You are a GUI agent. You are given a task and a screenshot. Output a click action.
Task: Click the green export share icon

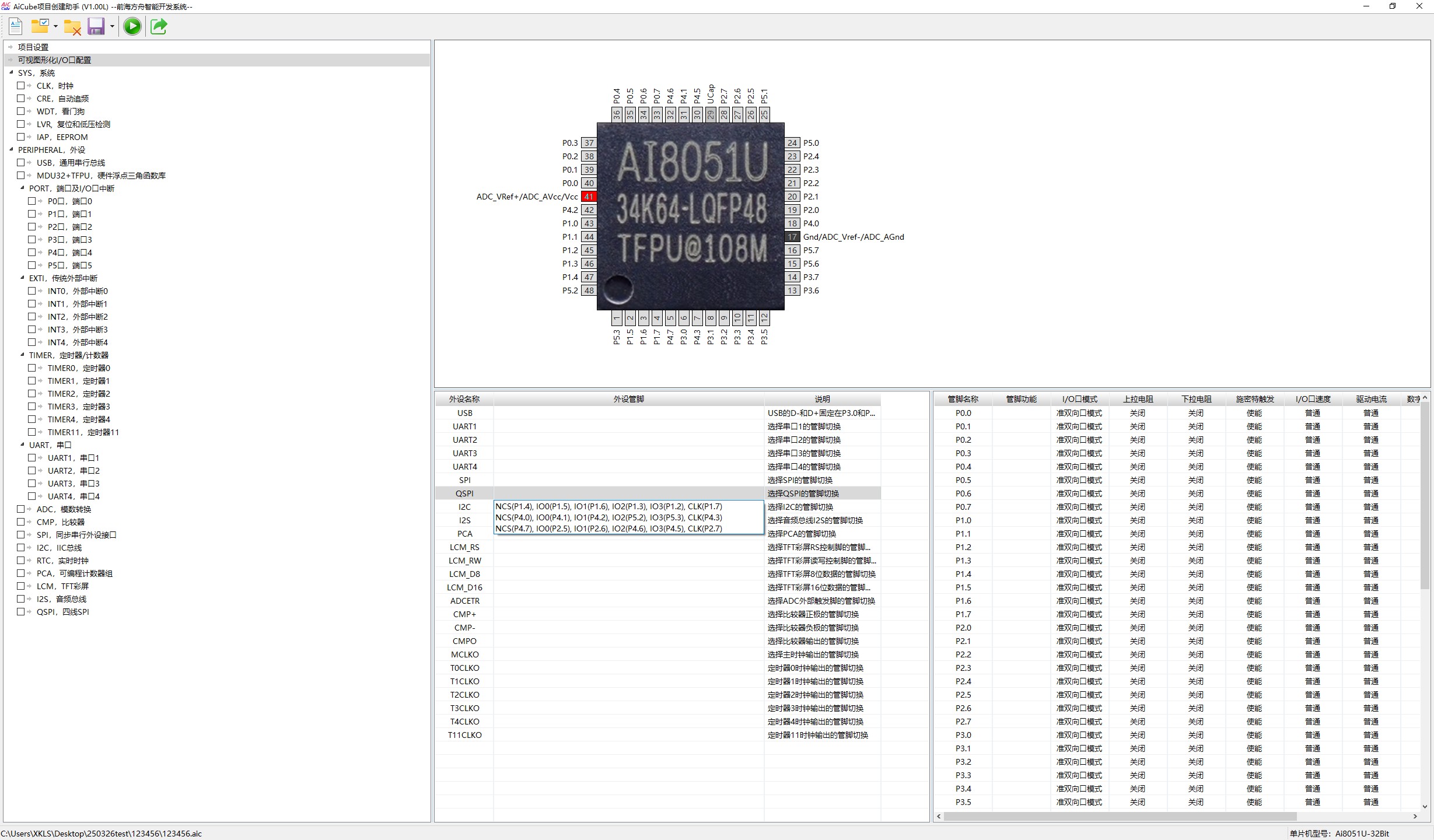(159, 26)
